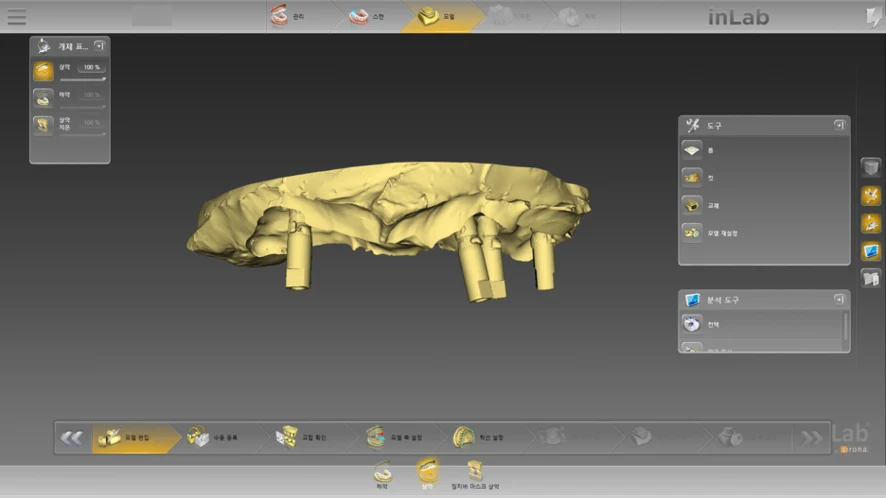Toggle upper jaw 상악 visibility icon
Viewport: 886px width, 498px height.
point(43,71)
